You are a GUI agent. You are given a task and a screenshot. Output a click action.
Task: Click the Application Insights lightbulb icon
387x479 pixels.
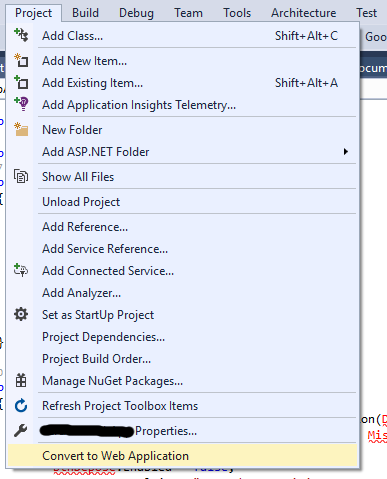21,104
